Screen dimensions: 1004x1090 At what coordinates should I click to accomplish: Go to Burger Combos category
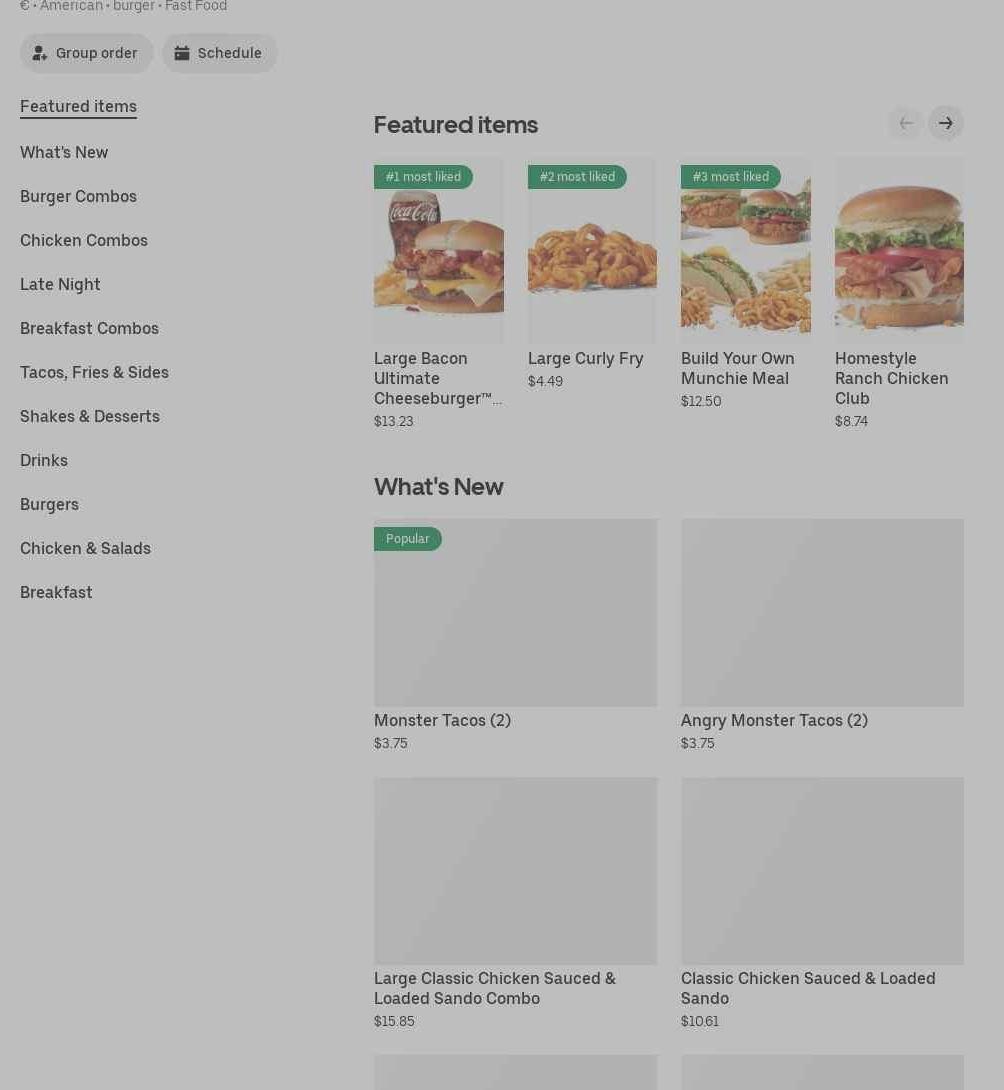pyautogui.click(x=78, y=196)
